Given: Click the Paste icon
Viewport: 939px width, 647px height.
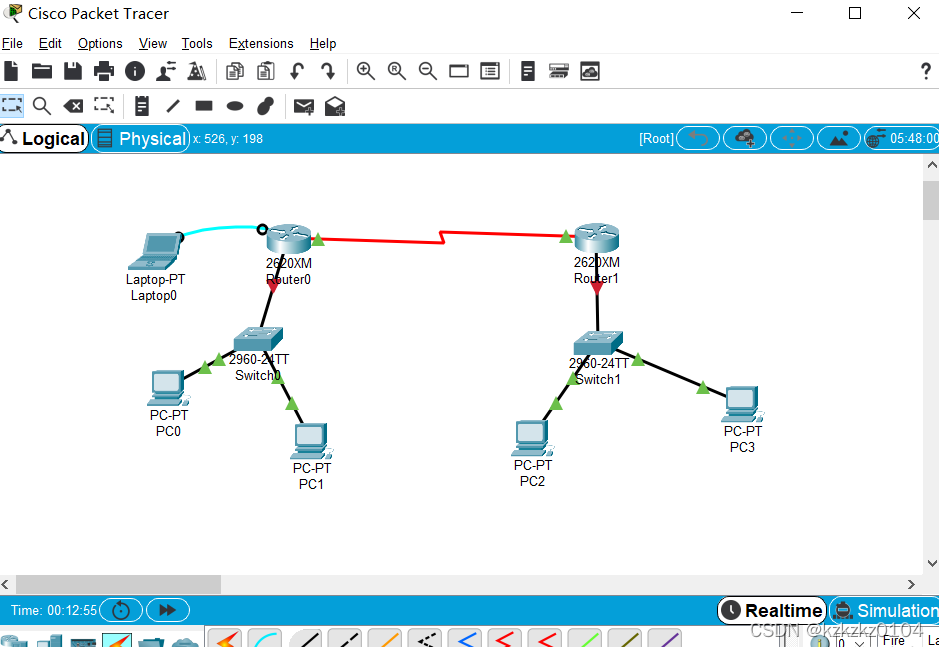Looking at the screenshot, I should tap(265, 71).
